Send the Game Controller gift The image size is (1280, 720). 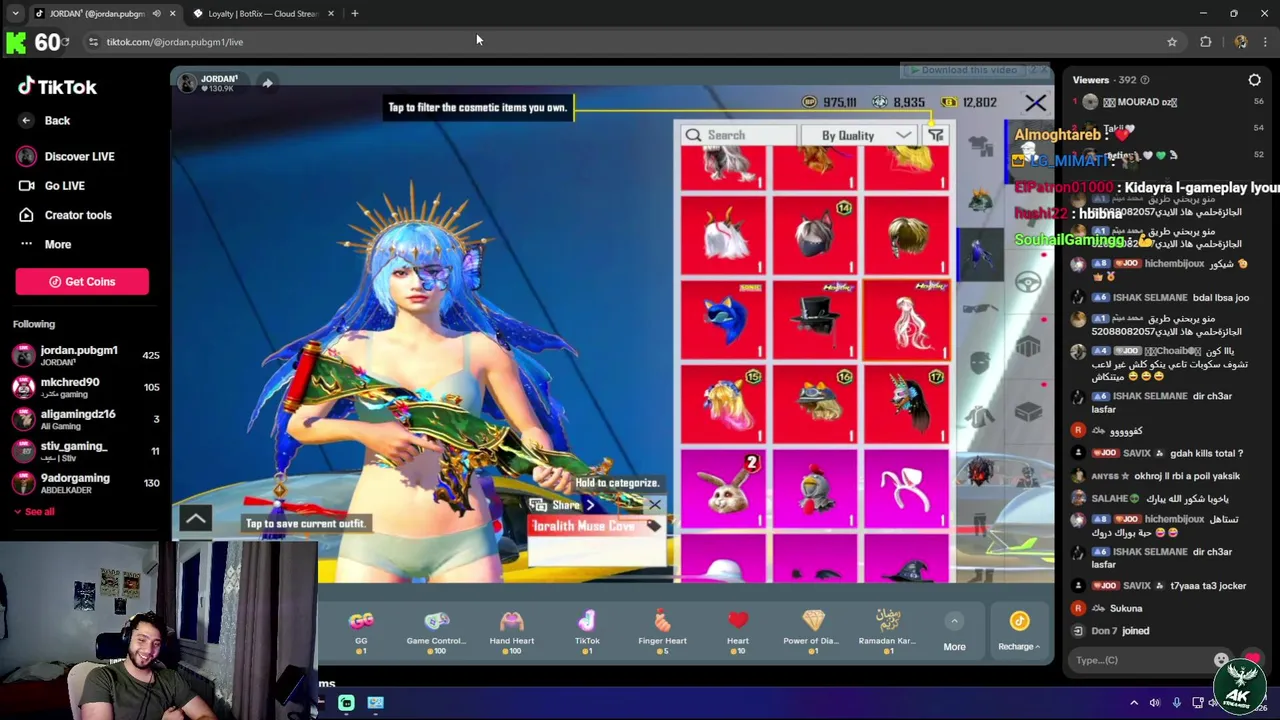point(436,631)
